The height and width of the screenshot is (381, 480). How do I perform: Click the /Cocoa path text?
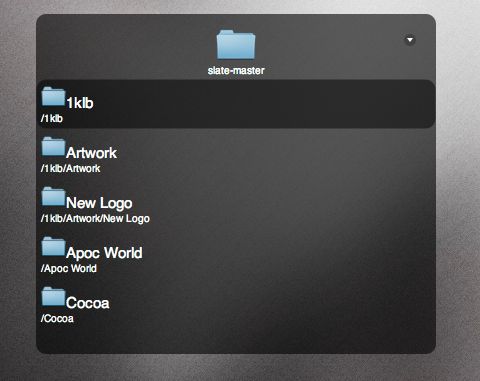(57, 318)
